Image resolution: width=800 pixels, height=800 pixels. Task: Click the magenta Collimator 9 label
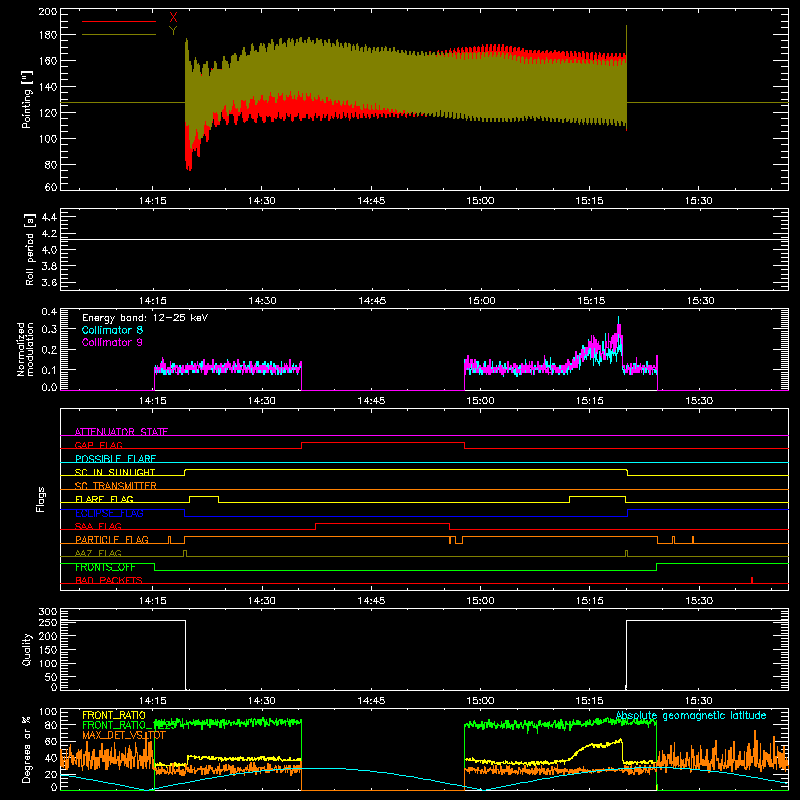[x=112, y=342]
